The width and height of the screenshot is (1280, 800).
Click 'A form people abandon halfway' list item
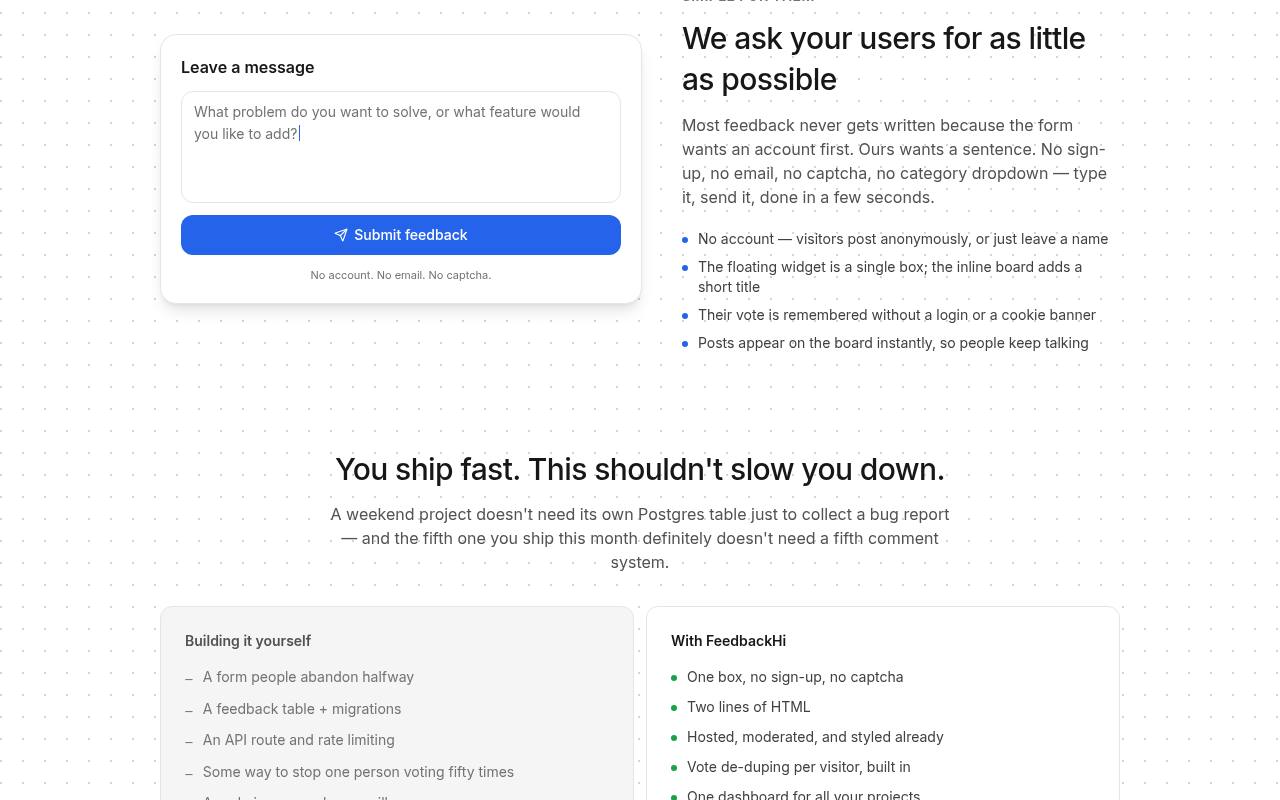(x=308, y=677)
